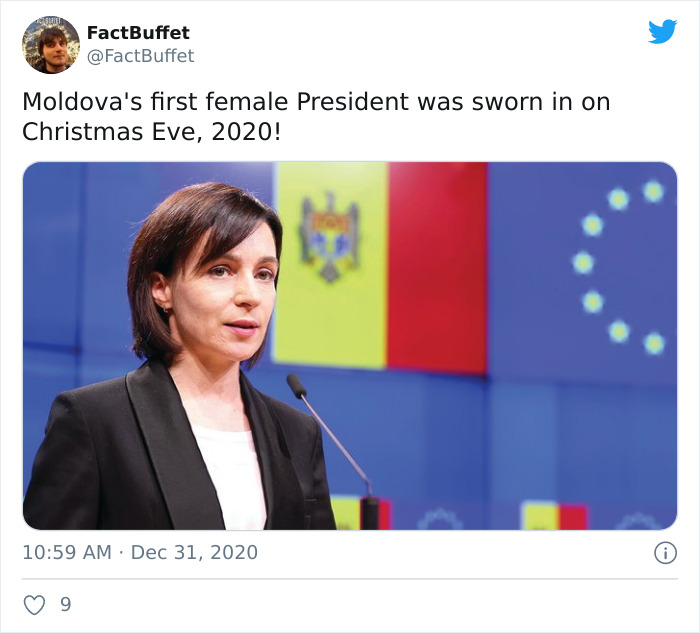Click the Dec 31, 2020 date
The image size is (700, 633).
[x=194, y=552]
